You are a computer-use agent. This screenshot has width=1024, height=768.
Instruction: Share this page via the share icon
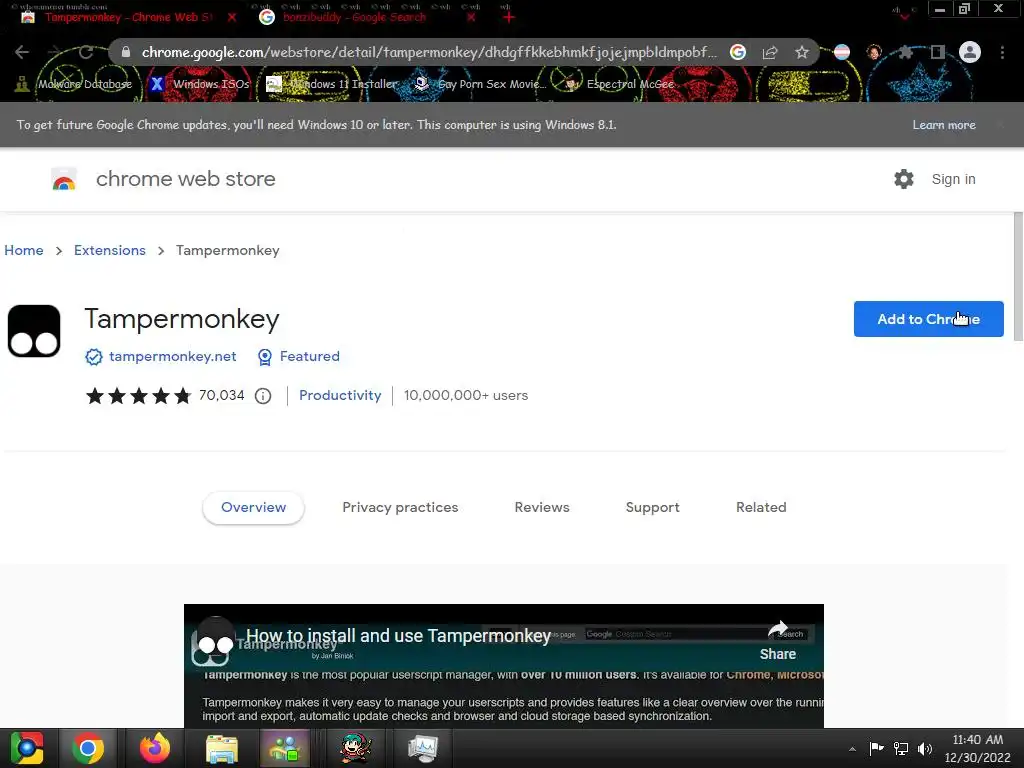pyautogui.click(x=770, y=52)
